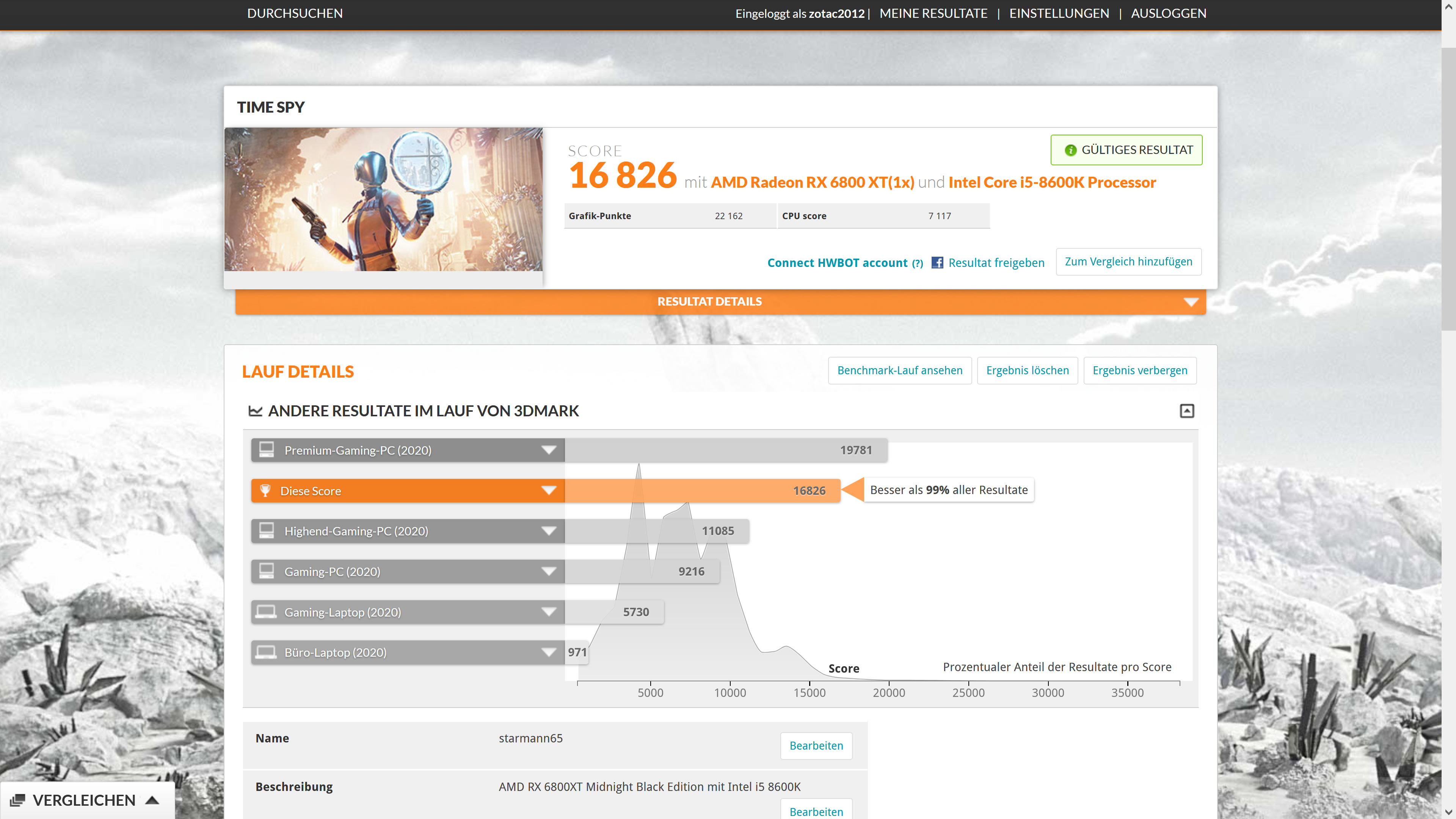Viewport: 1456px width, 819px height.
Task: Share result via the Facebook icon
Action: tap(938, 262)
